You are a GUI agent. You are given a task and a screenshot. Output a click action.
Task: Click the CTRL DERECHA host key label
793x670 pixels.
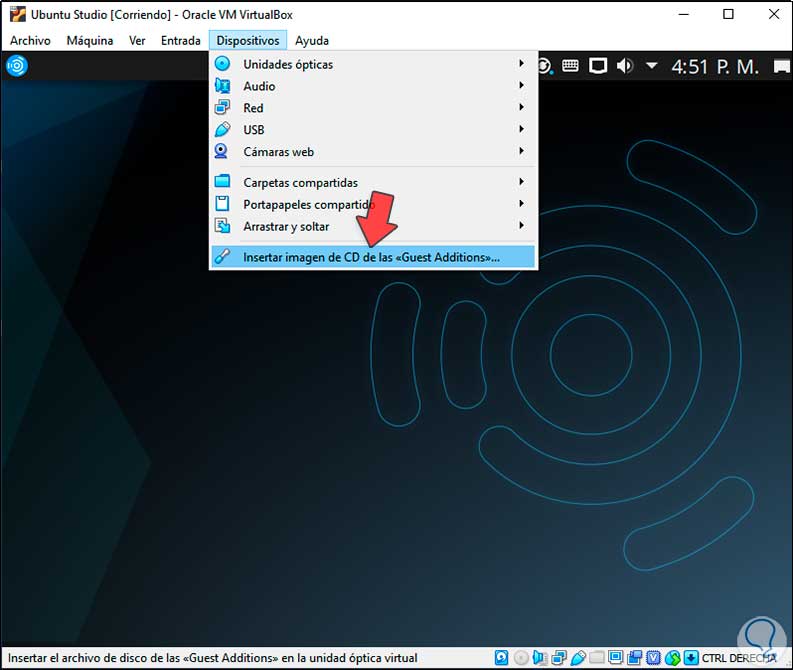739,658
